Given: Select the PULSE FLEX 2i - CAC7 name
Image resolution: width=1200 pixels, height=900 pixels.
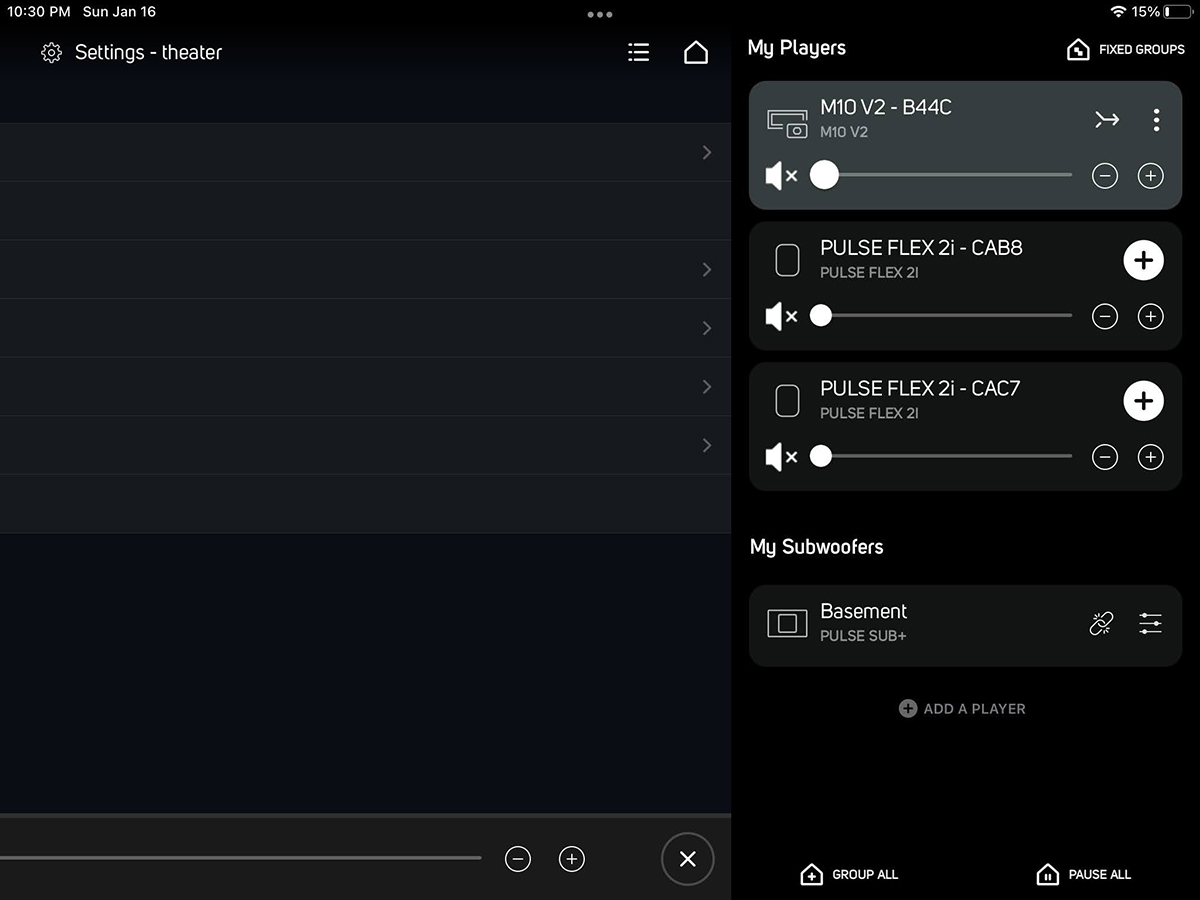Looking at the screenshot, I should pyautogui.click(x=920, y=389).
